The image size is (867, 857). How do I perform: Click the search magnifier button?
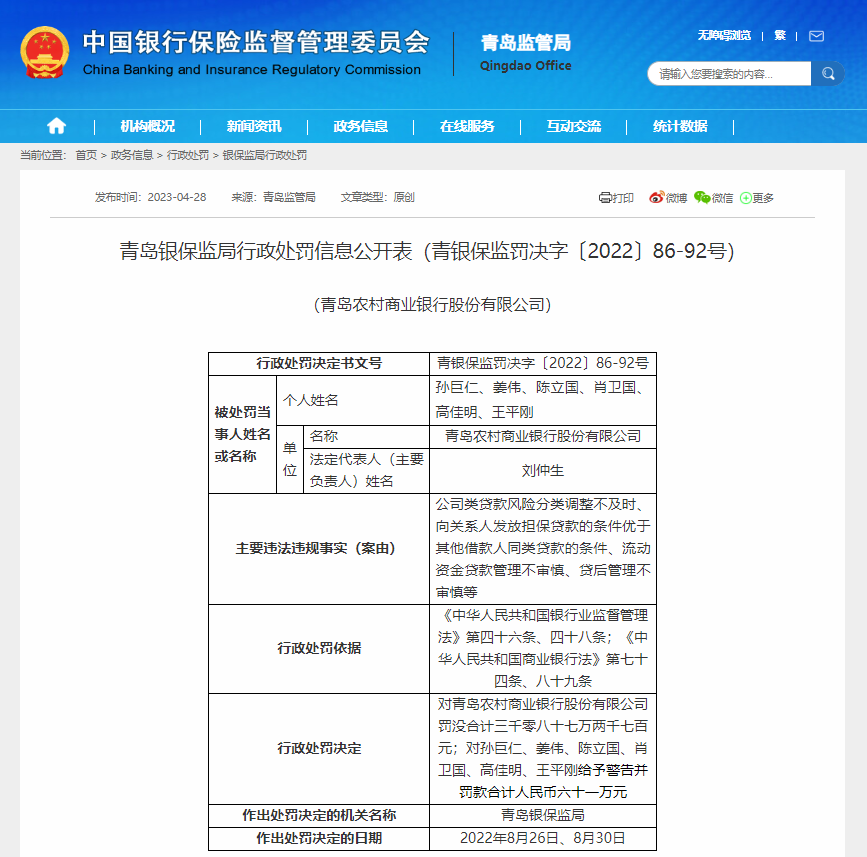coord(827,74)
